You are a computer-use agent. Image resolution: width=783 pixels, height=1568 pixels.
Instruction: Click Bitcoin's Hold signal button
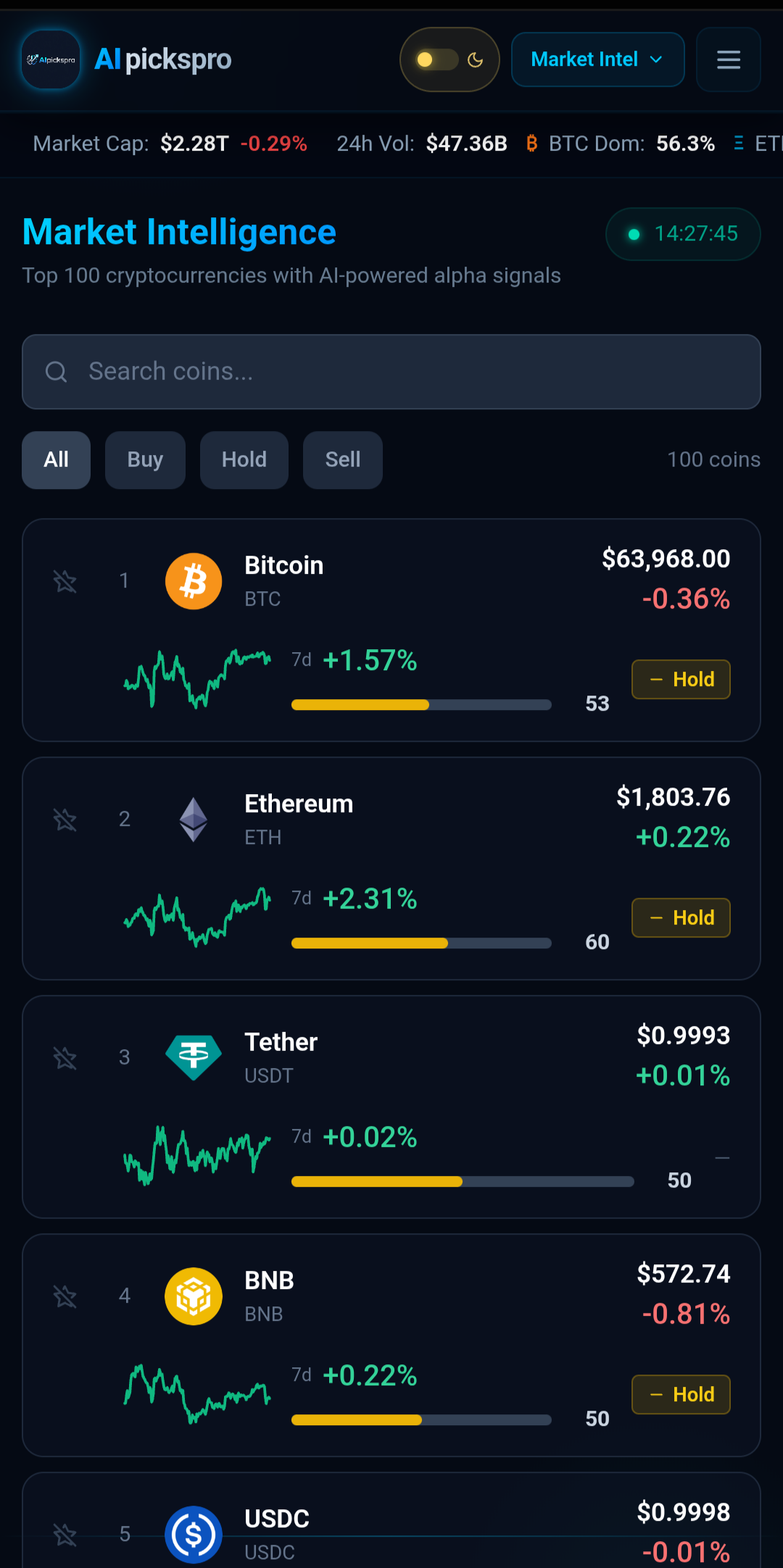[x=681, y=680]
